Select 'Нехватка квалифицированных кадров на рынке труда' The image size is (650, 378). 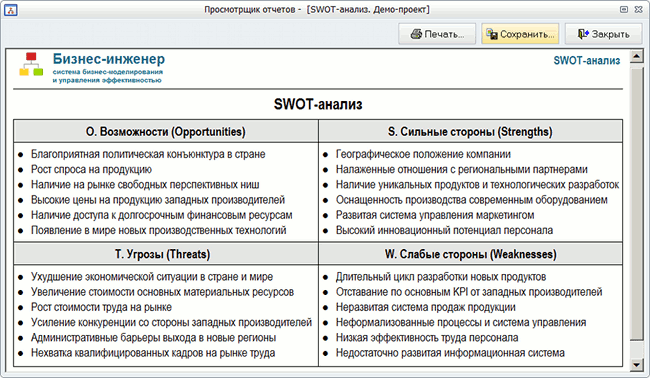click(153, 353)
